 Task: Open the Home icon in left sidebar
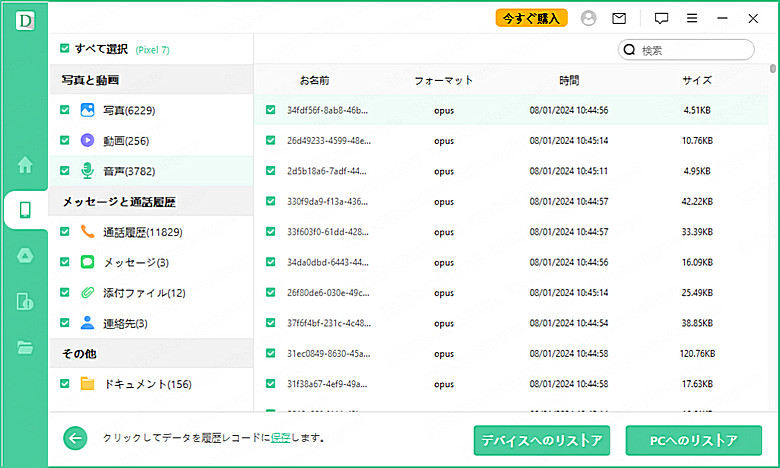(25, 165)
